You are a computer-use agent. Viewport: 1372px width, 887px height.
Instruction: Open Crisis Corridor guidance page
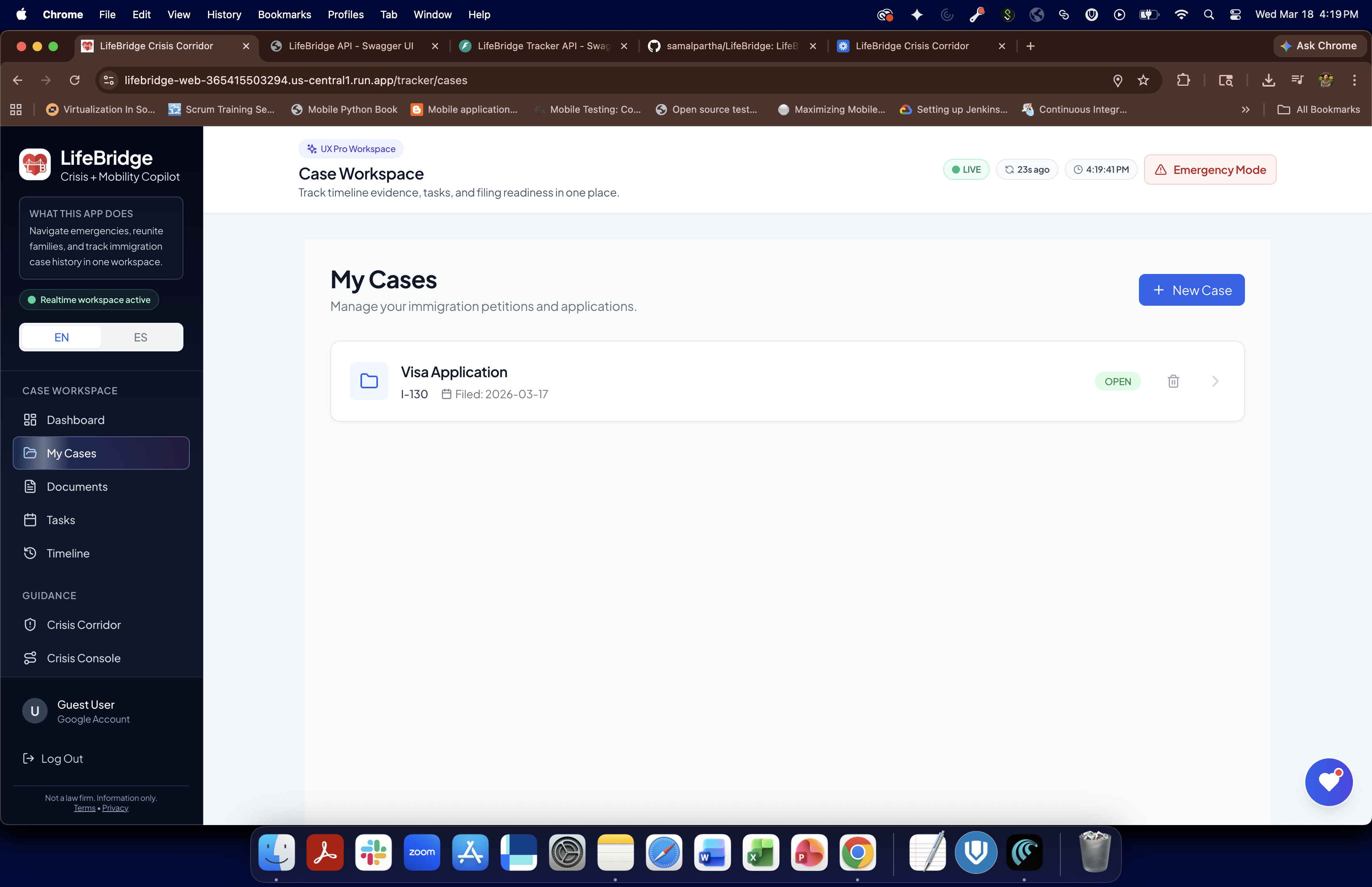click(x=83, y=625)
